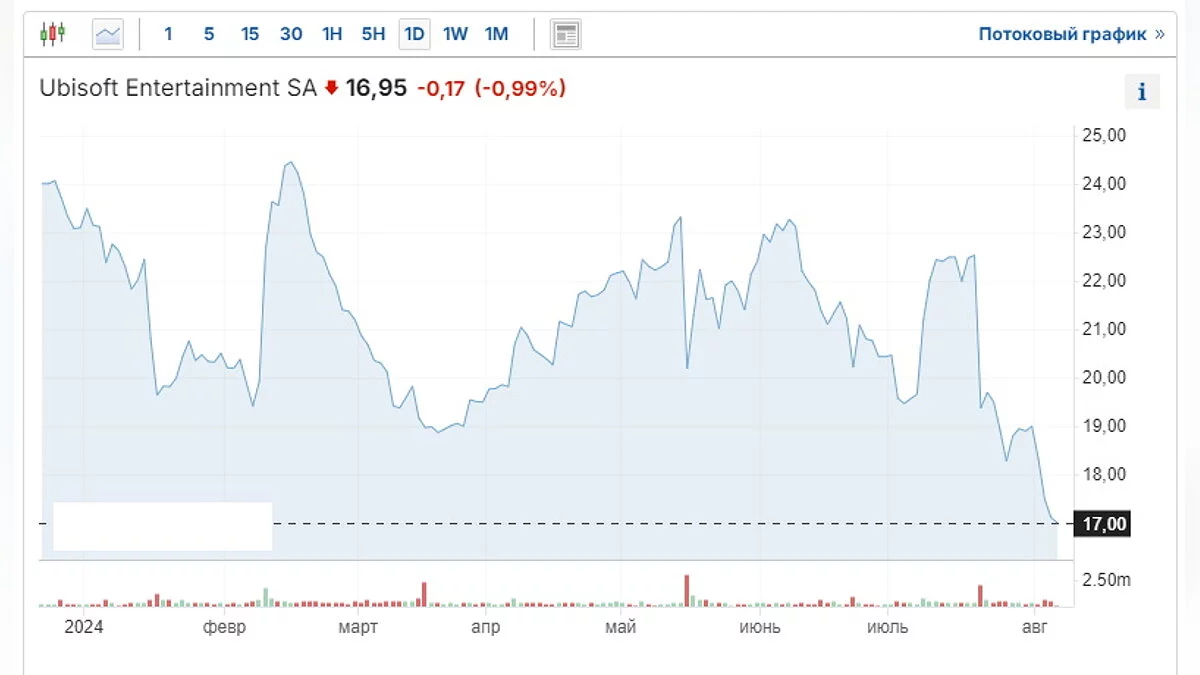1200x675 pixels.
Task: Switch to candlestick chart type icon
Action: pyautogui.click(x=52, y=34)
